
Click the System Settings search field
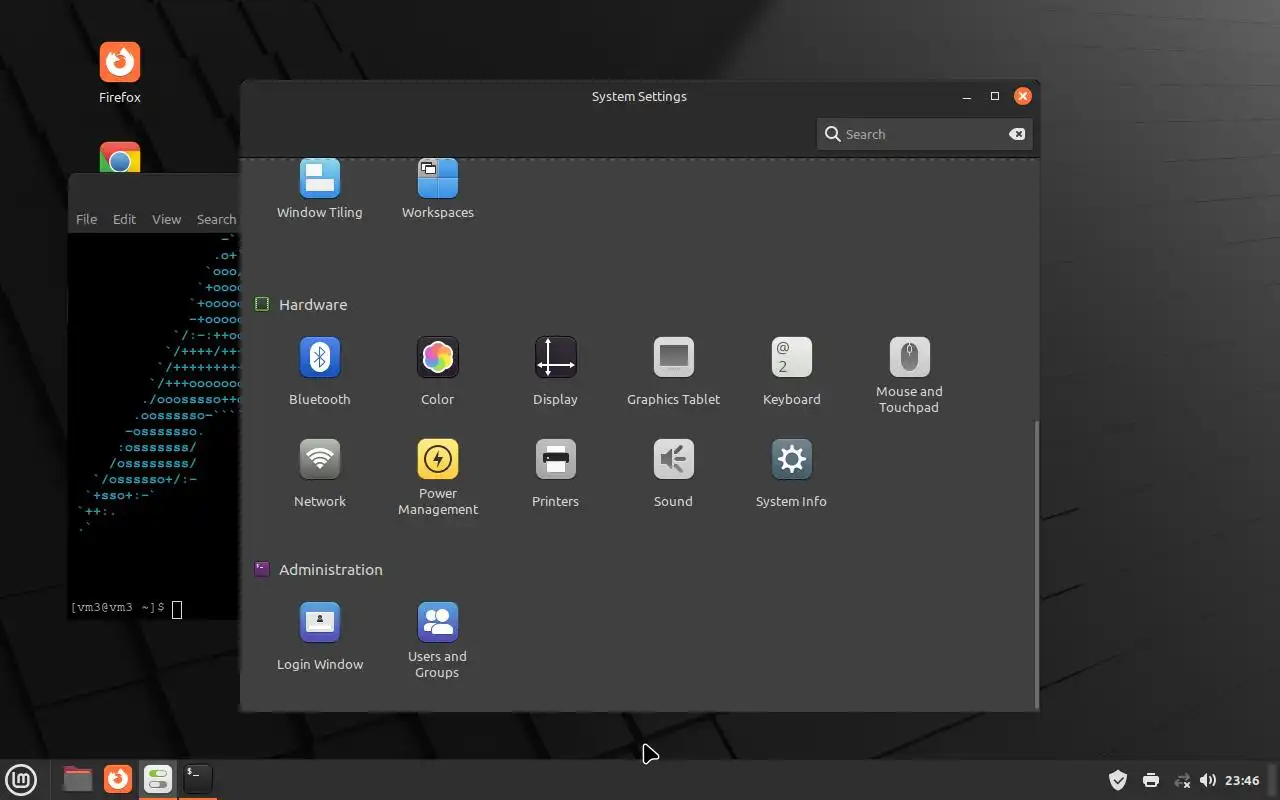[924, 134]
